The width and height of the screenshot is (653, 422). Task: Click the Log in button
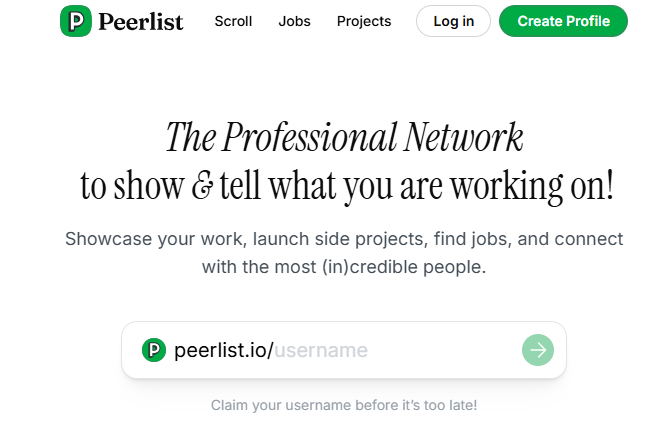[454, 21]
